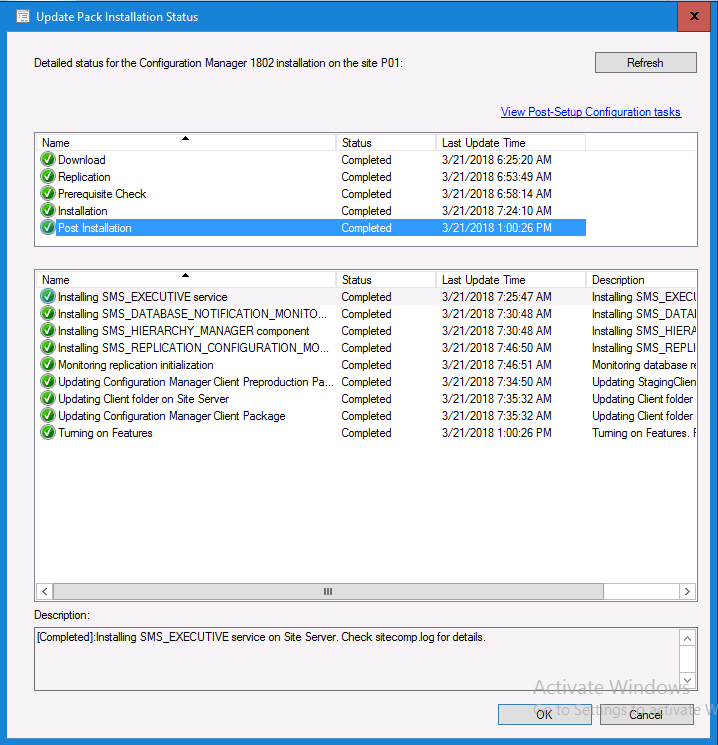The image size is (718, 745).
Task: Select Installing SMS_DATABASE_NOTIFICATION_MONITO... row
Action: [367, 314]
